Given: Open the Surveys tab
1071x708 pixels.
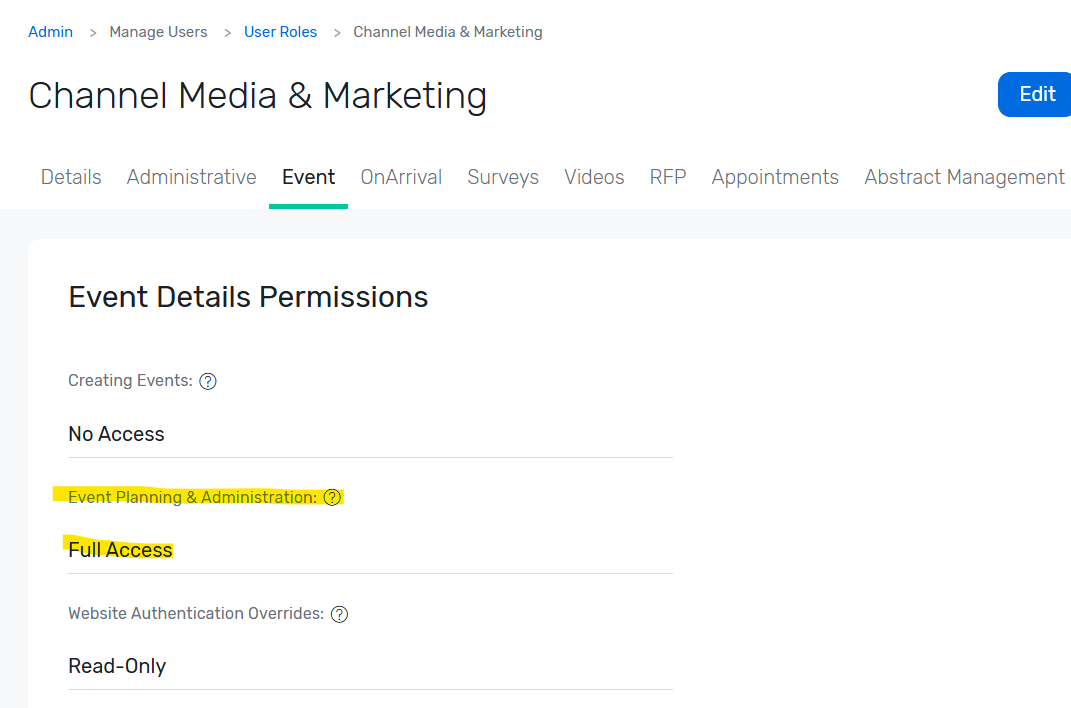Looking at the screenshot, I should [503, 177].
